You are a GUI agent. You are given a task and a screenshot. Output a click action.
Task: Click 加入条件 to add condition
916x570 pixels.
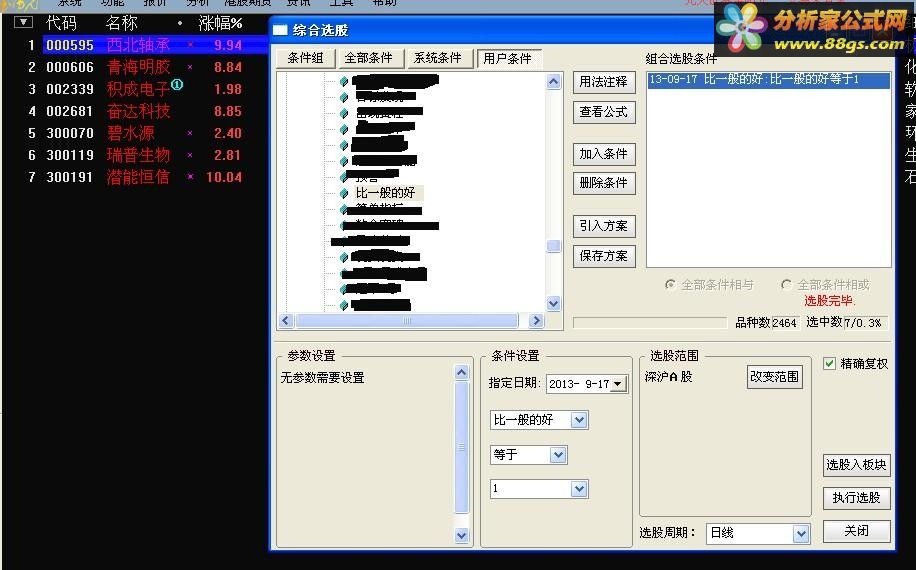[603, 154]
